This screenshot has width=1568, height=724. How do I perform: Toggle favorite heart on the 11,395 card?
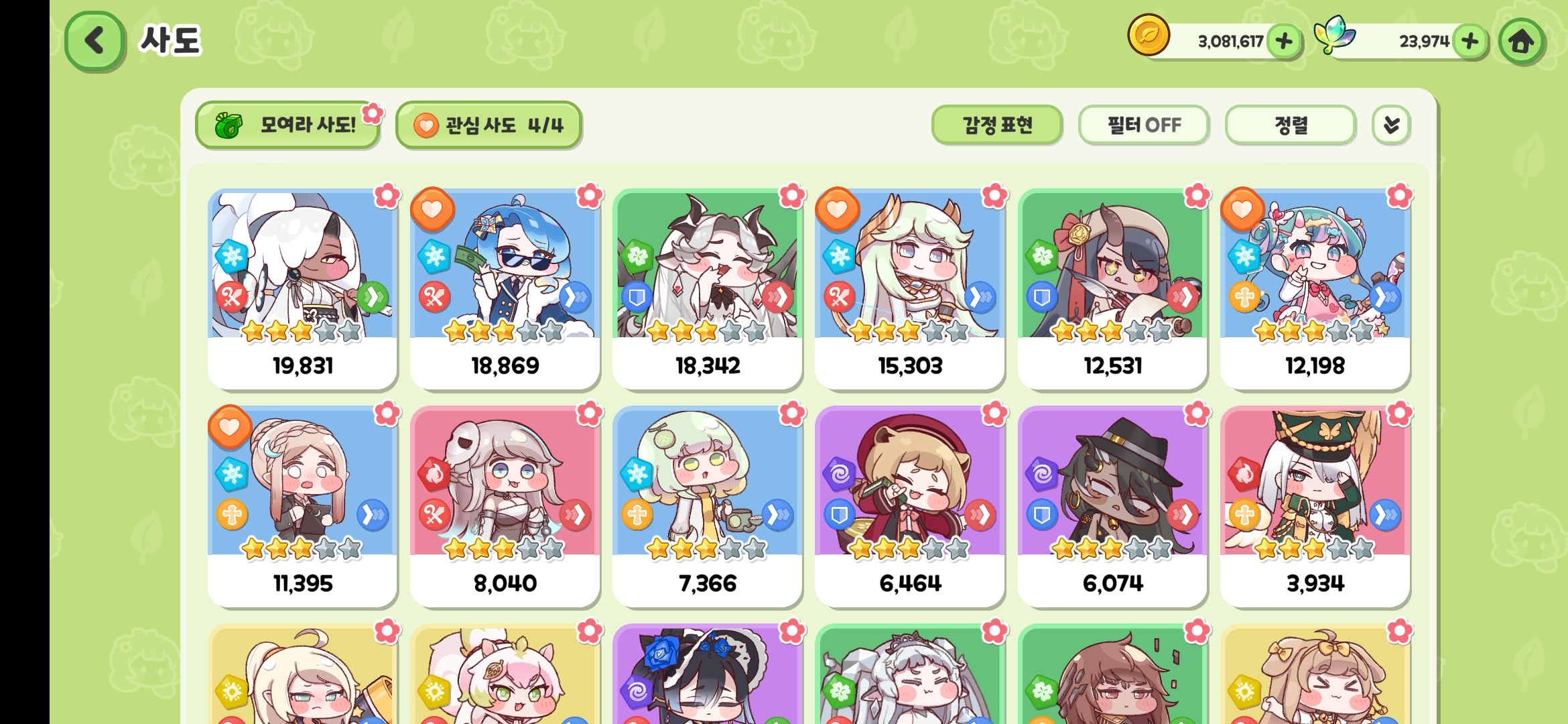coord(230,427)
